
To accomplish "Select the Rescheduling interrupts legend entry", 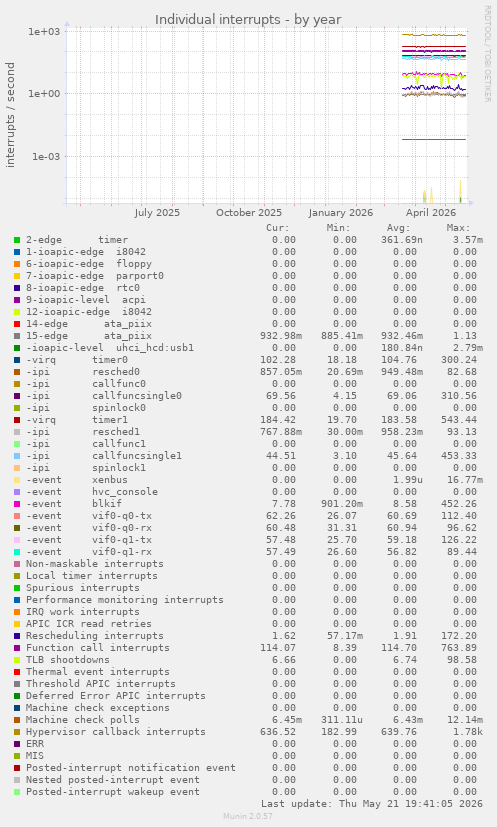I will (x=95, y=636).
